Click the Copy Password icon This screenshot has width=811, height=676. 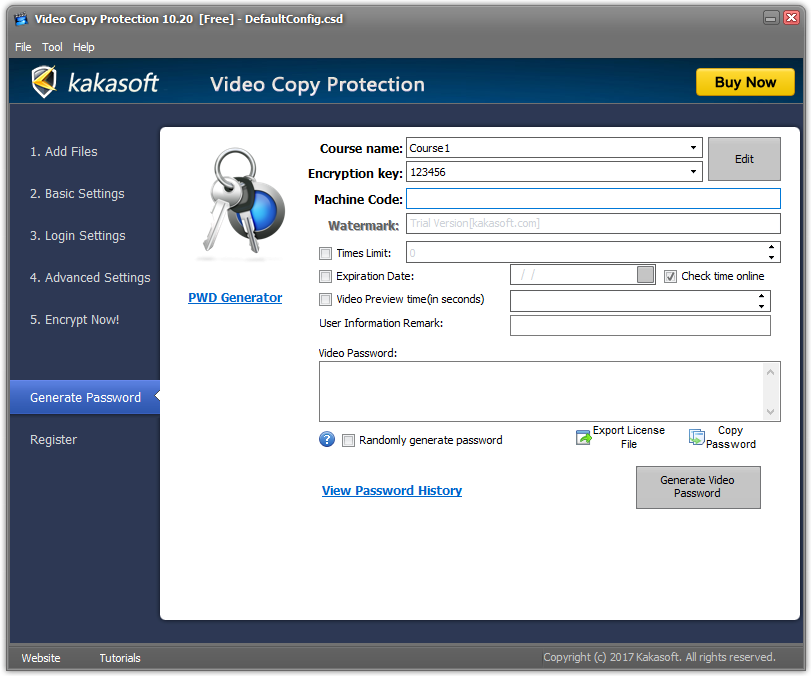696,438
